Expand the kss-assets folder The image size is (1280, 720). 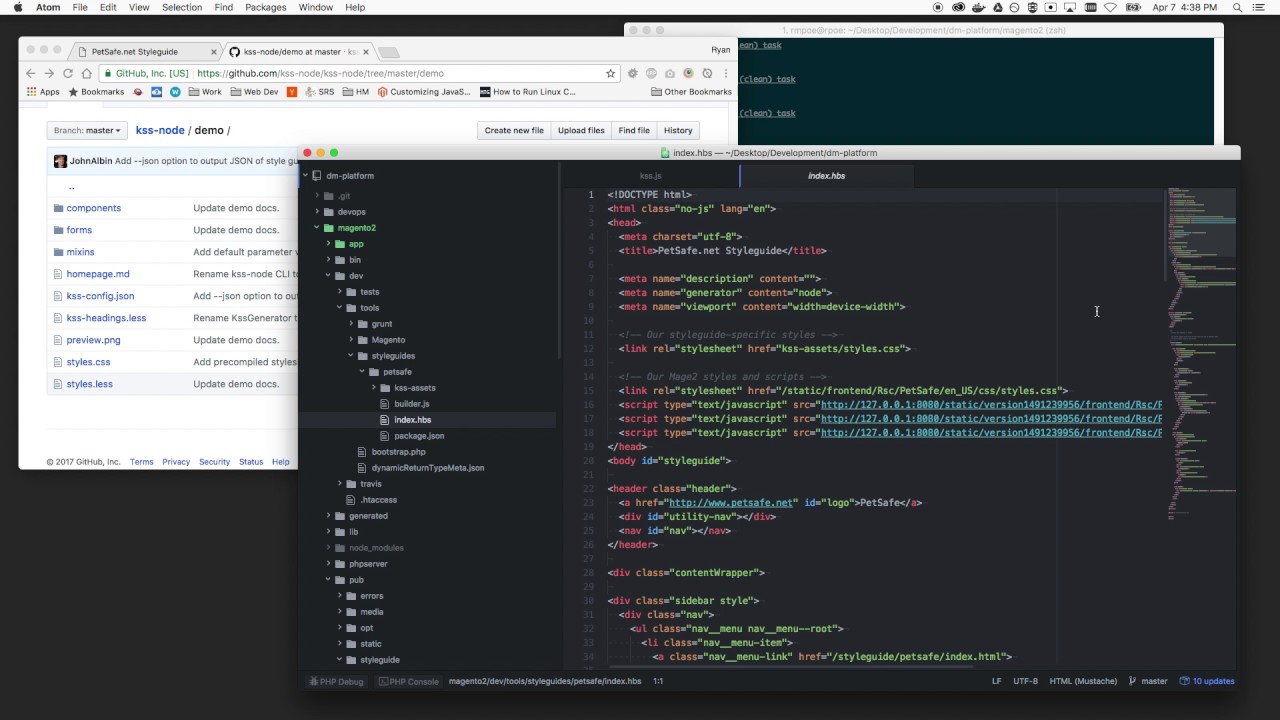tap(373, 388)
